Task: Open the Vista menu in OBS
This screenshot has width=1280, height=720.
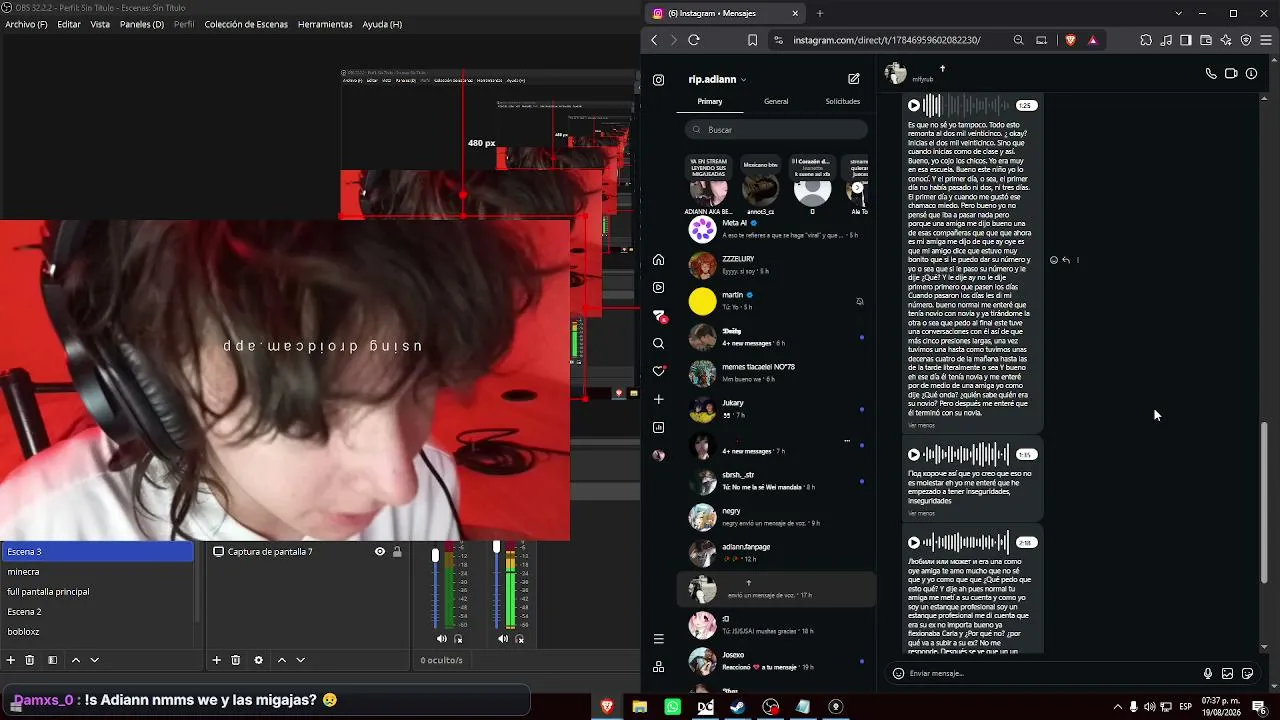Action: coord(100,24)
